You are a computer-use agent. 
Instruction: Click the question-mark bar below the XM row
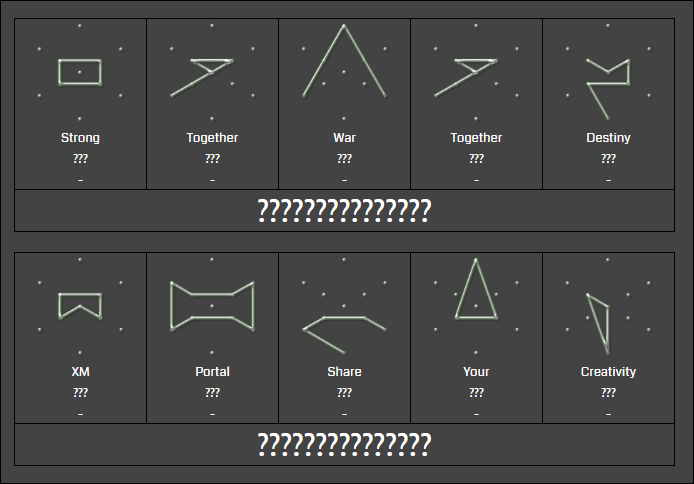coord(344,445)
